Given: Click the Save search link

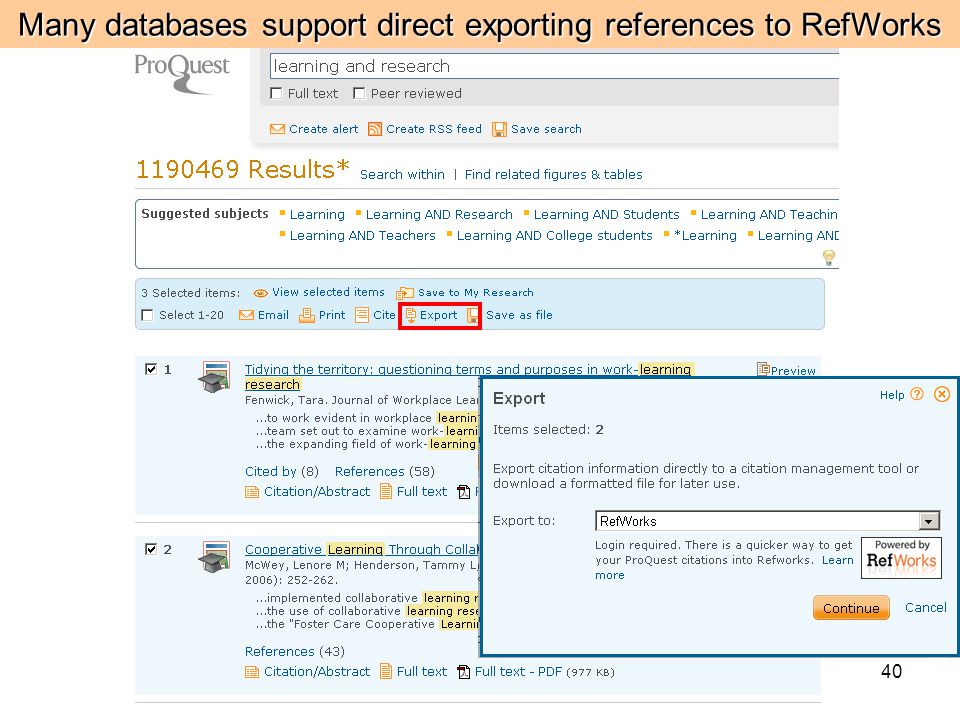Looking at the screenshot, I should coord(546,129).
